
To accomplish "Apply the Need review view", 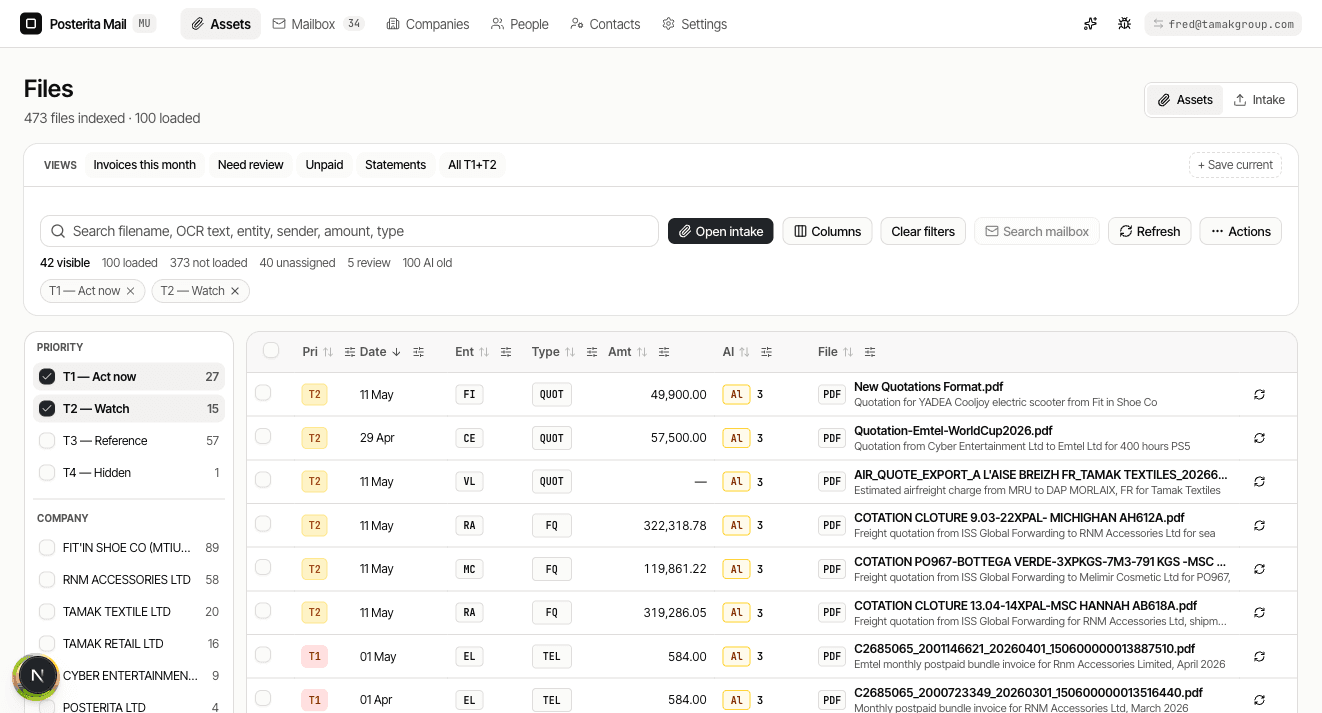I will click(x=251, y=165).
